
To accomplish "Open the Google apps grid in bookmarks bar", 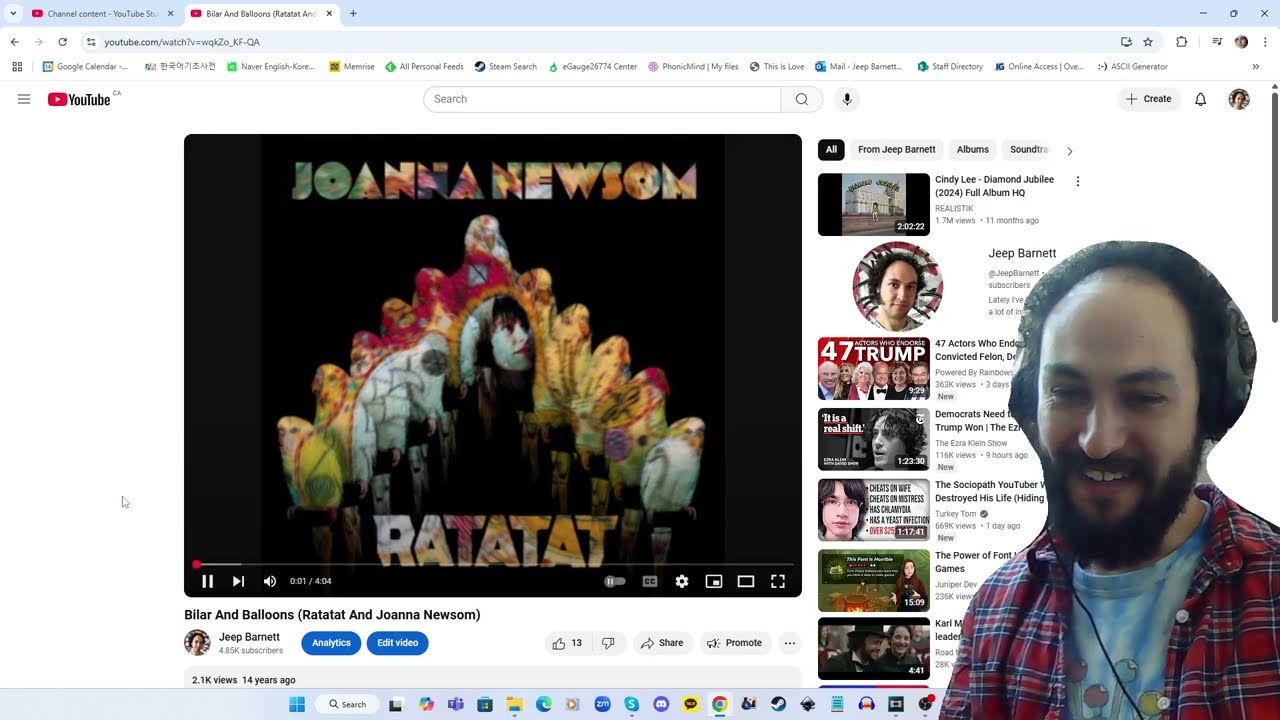I will [x=17, y=67].
